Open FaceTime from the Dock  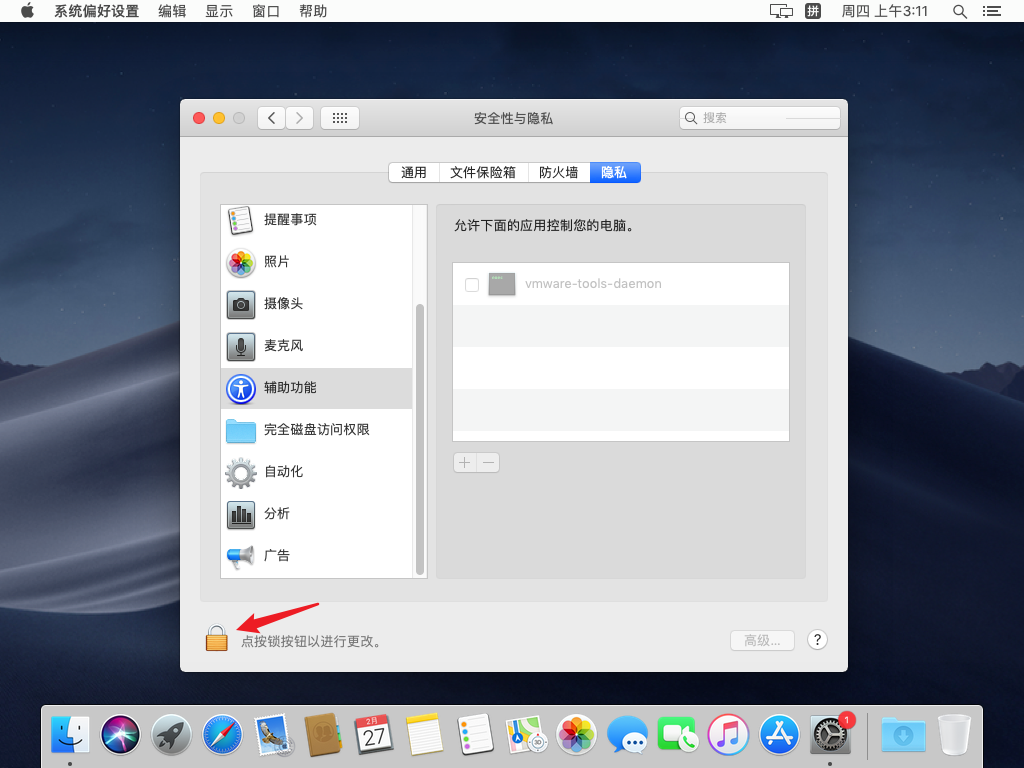(x=678, y=735)
